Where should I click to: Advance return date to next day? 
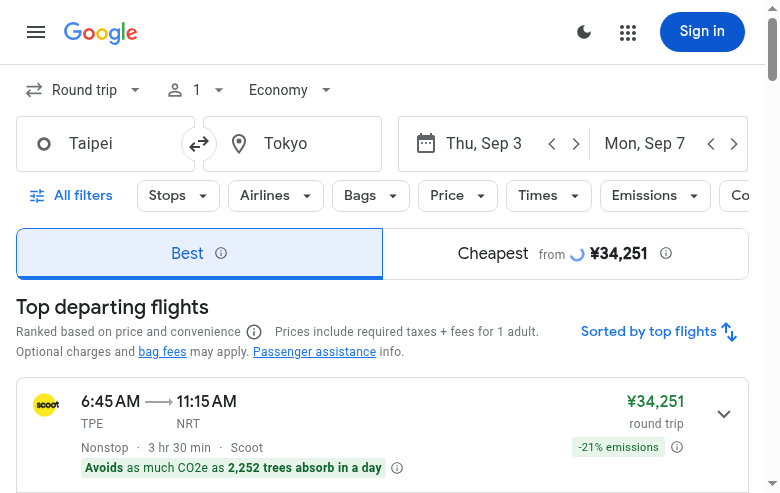734,144
